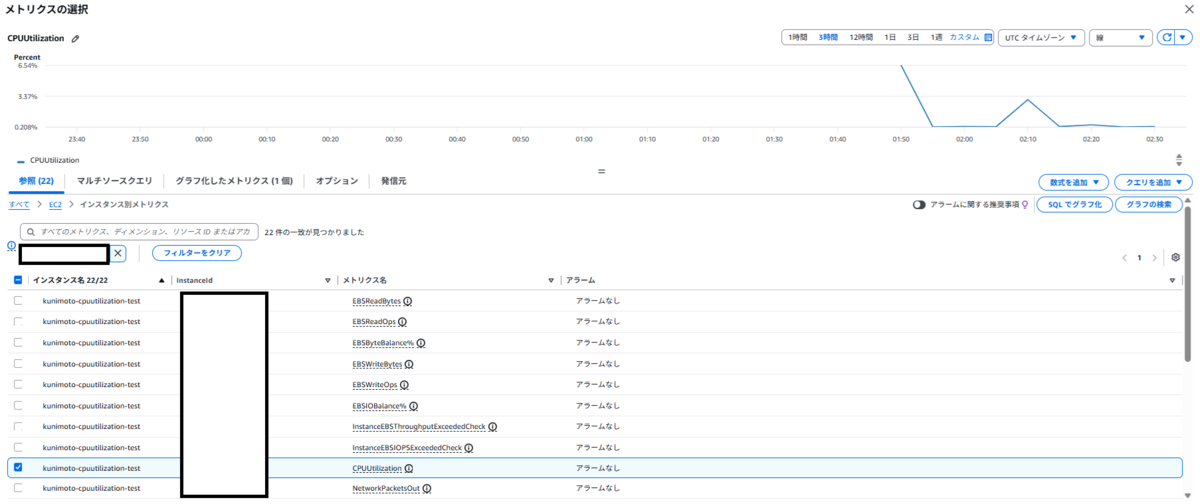Edit the CPUUtilization graph title pencil icon
Image resolution: width=1200 pixels, height=504 pixels.
76,38
